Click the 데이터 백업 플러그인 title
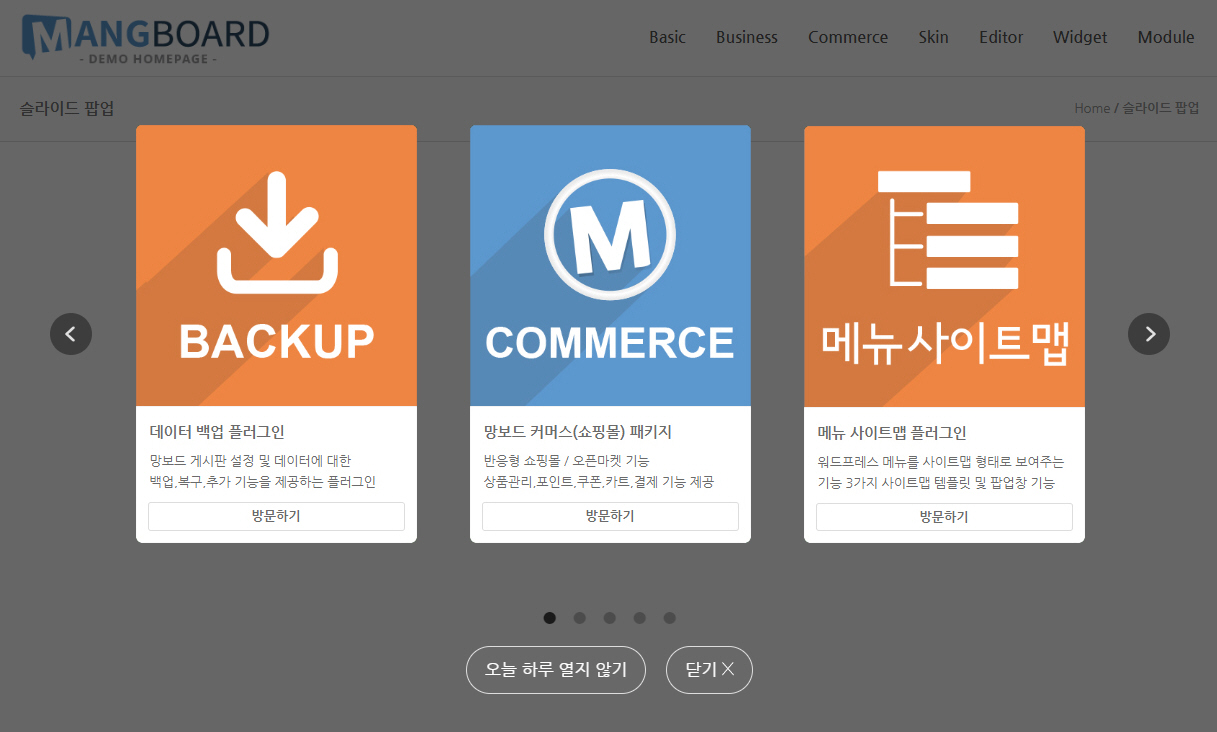 (217, 432)
